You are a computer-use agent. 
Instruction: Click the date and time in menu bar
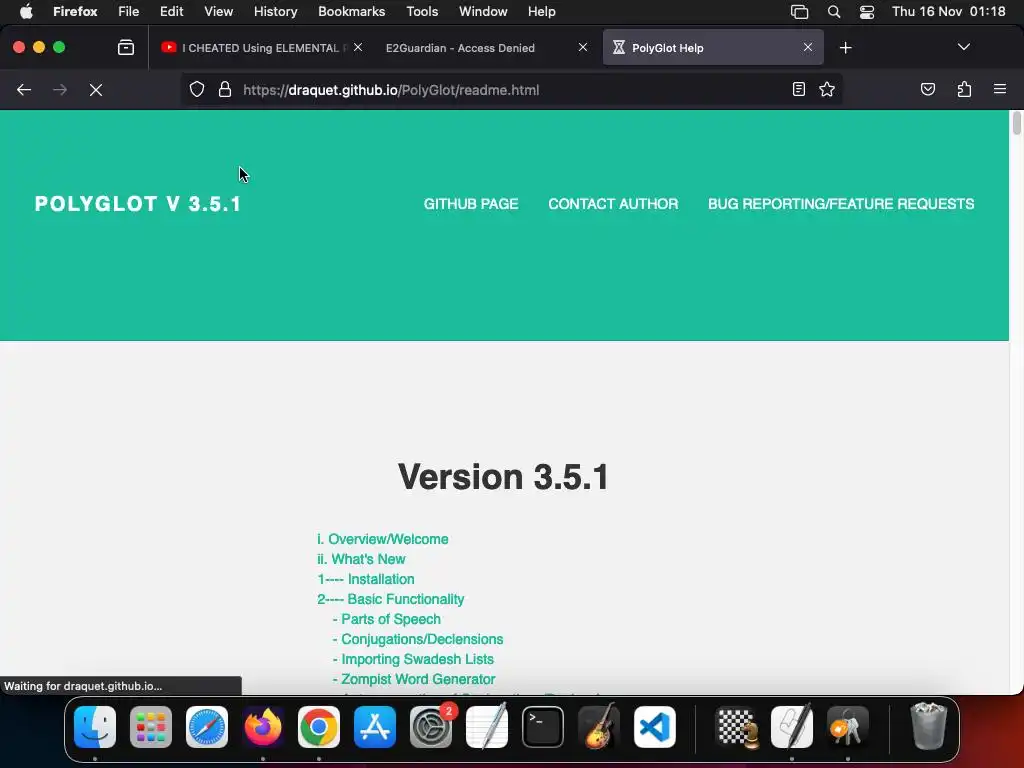point(948,12)
